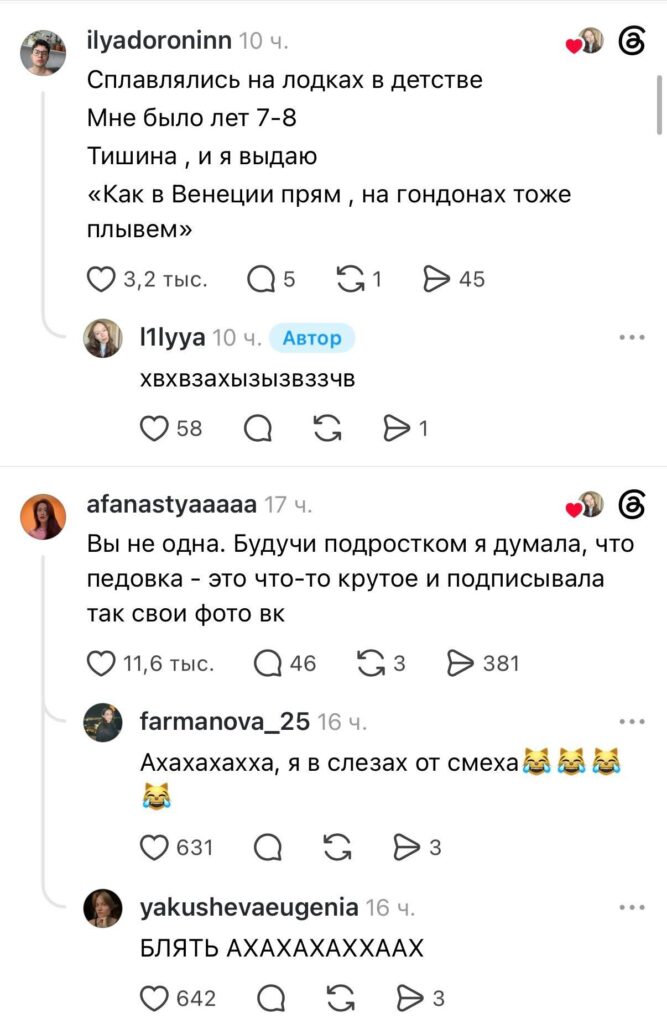Open yakushevaeugenia's username profile link
The image size is (667, 1024).
click(x=249, y=908)
